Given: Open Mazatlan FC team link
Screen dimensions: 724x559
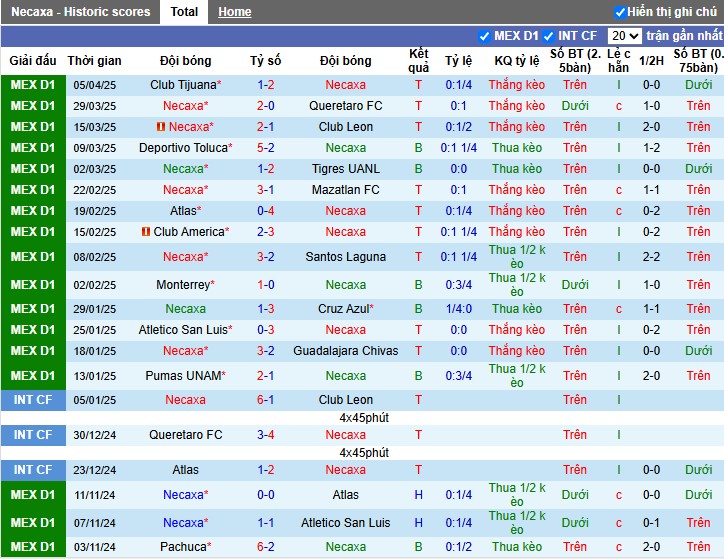Looking at the screenshot, I should click(345, 190).
